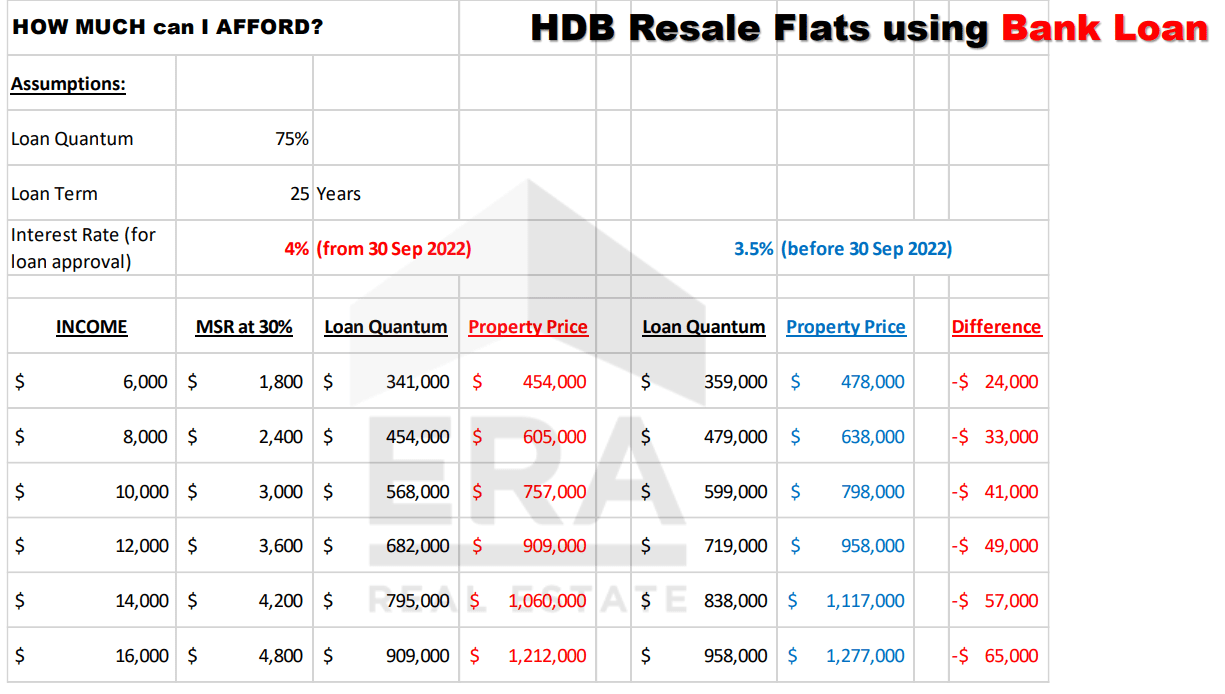Viewport: 1225px width, 694px height.
Task: Select the red 4% interest rate cell
Action: 296,249
